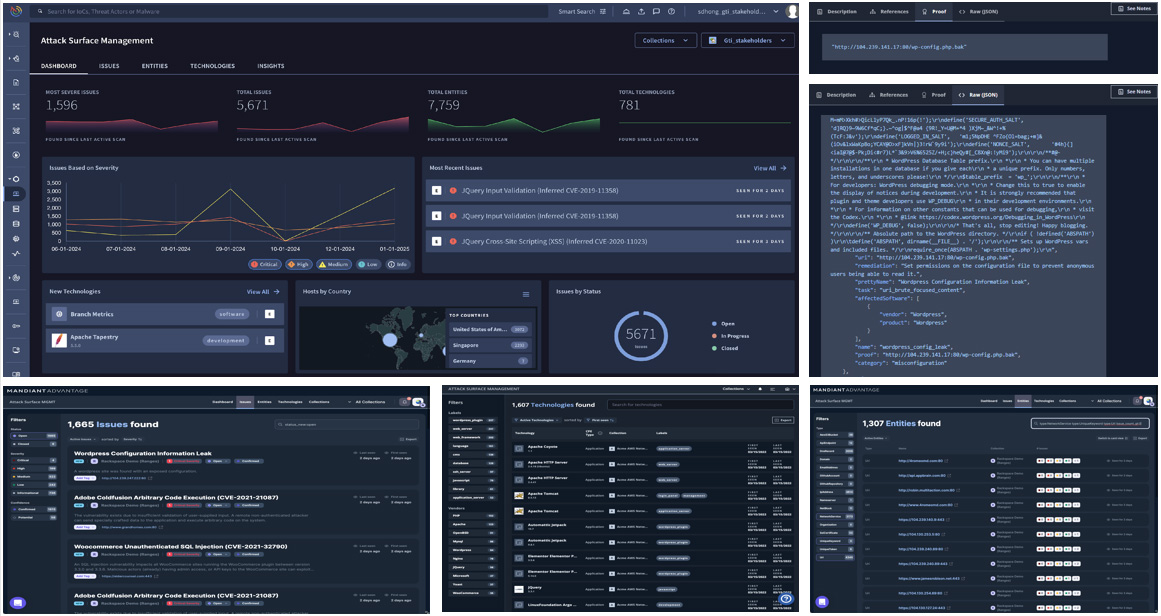Expand the second sidebar group arrow

[10, 58]
